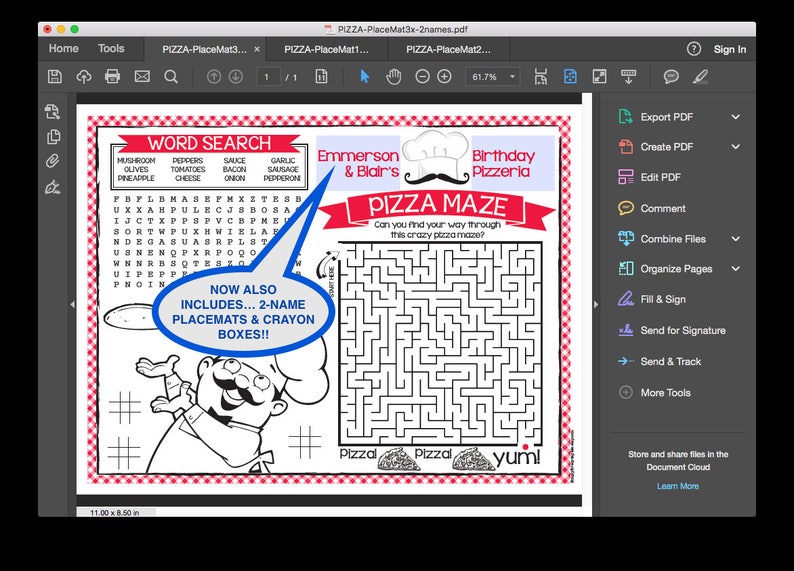The height and width of the screenshot is (571, 794).
Task: Click the Organize Pages label
Action: tap(676, 269)
